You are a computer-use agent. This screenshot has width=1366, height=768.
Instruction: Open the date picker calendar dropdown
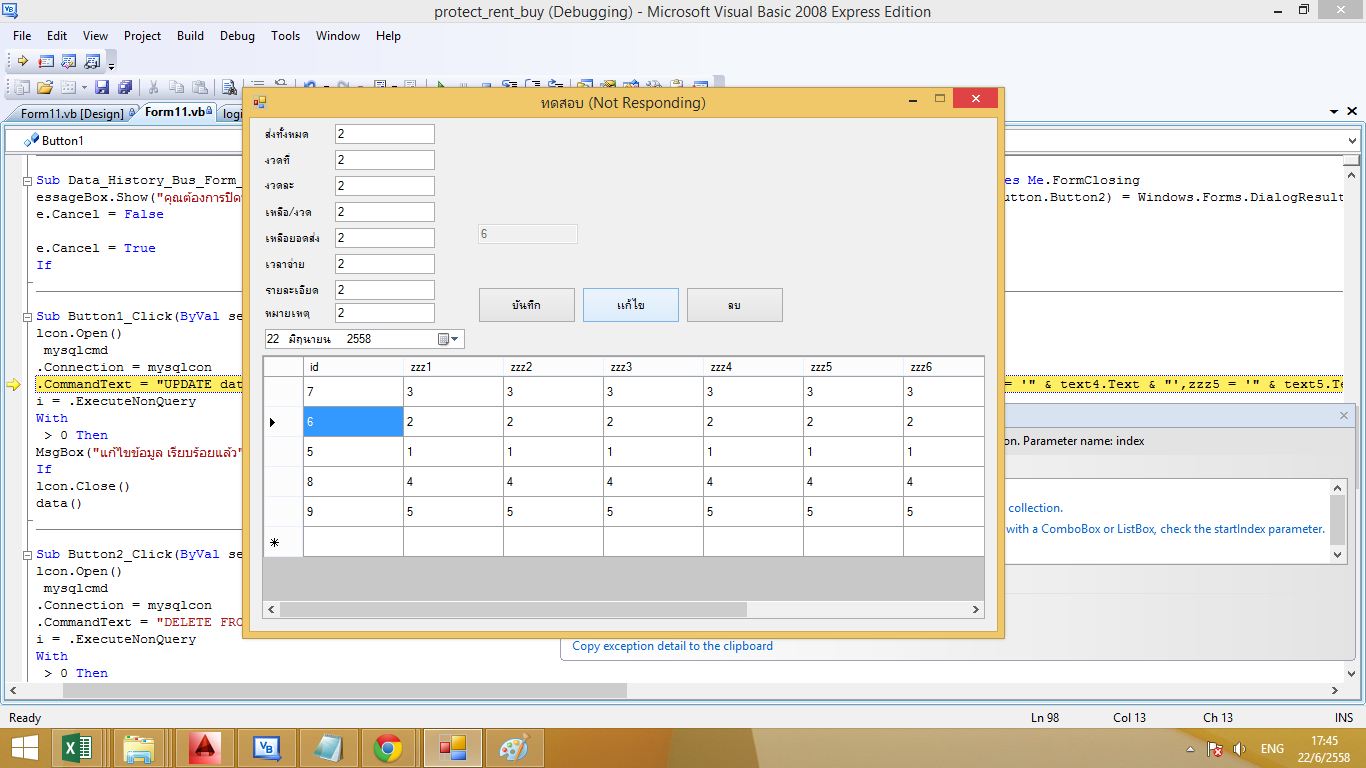[x=449, y=339]
